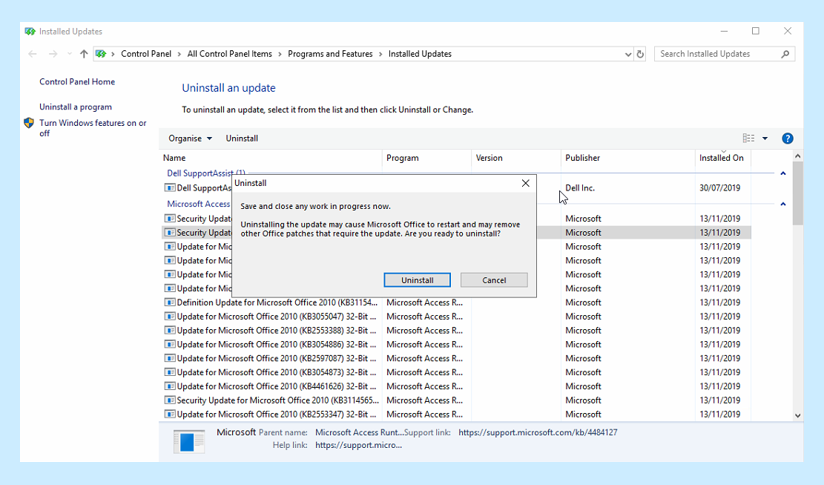This screenshot has width=824, height=485.
Task: Click Dell Inc. publisher cell
Action: [580, 188]
